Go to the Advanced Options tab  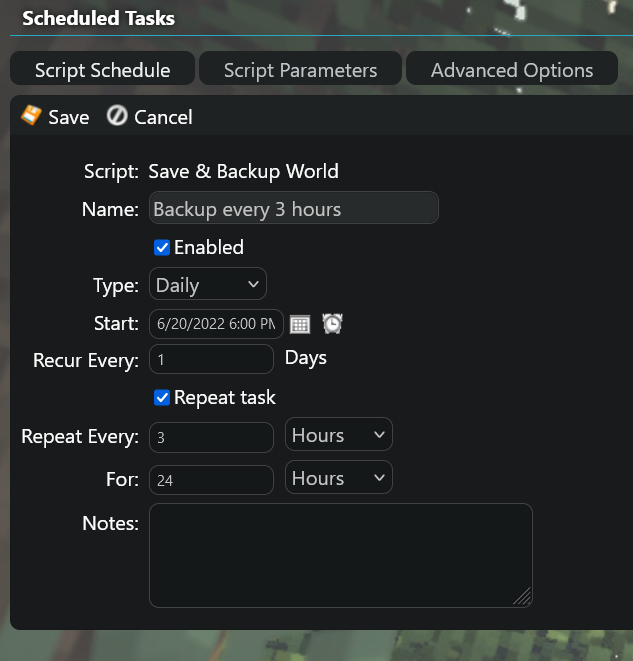tap(511, 70)
